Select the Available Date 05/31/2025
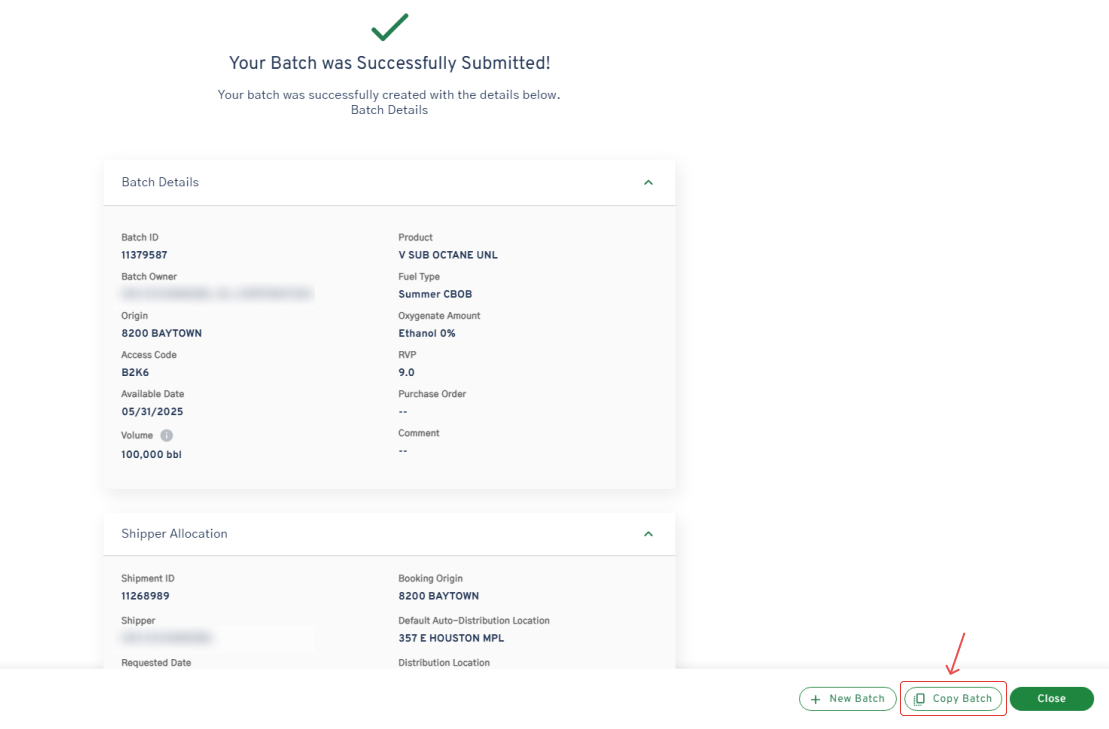This screenshot has width=1109, height=729. 152,412
